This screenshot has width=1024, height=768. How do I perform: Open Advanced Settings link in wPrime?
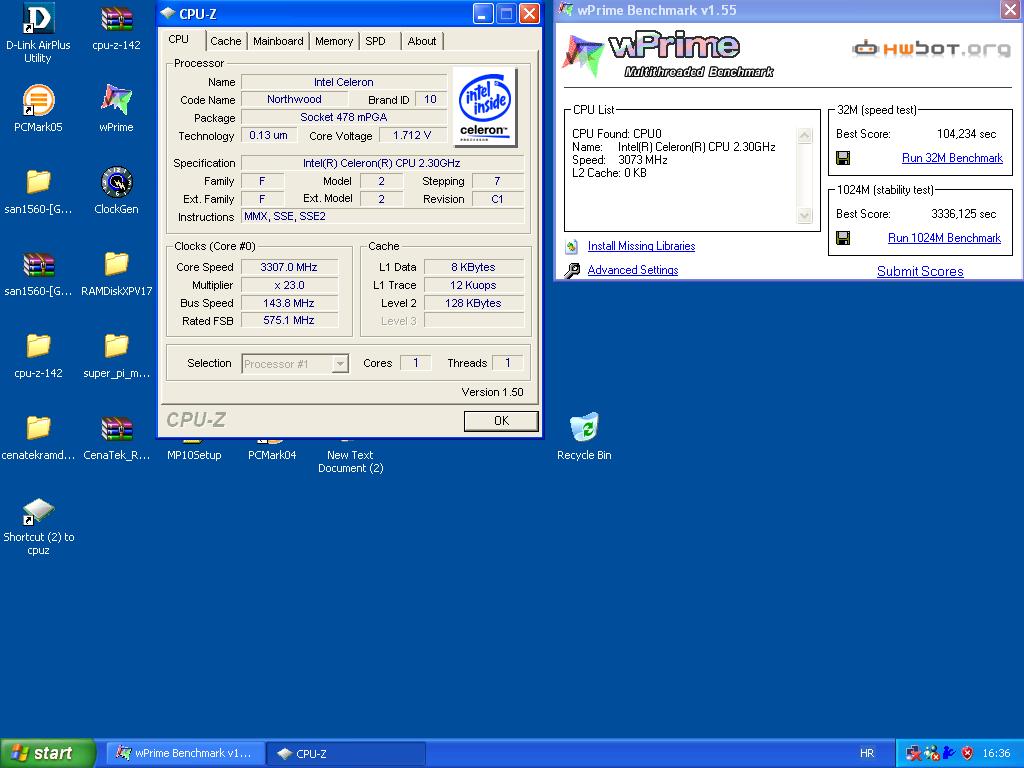click(x=632, y=270)
